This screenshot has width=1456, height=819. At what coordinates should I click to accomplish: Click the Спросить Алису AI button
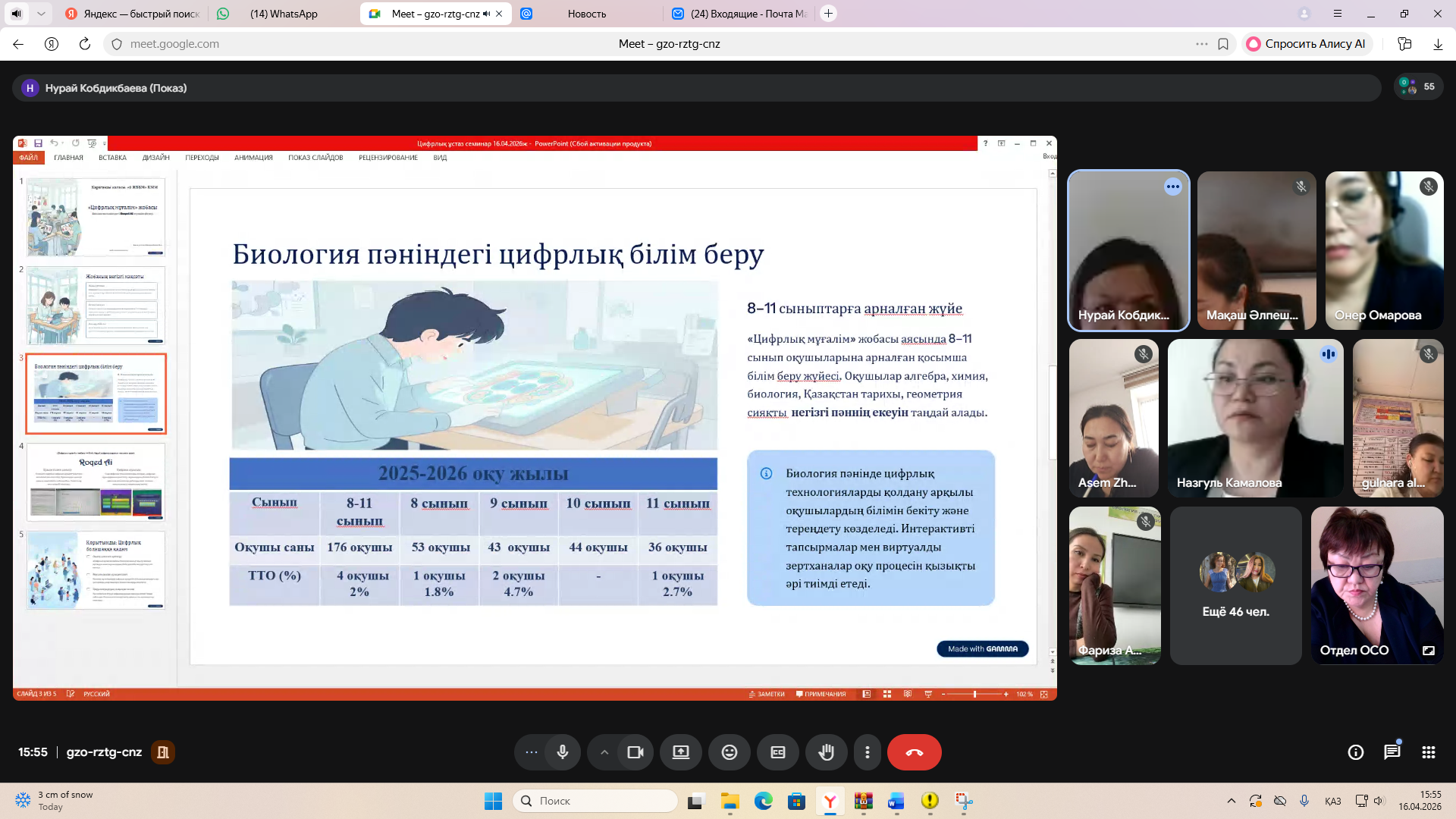click(1307, 44)
